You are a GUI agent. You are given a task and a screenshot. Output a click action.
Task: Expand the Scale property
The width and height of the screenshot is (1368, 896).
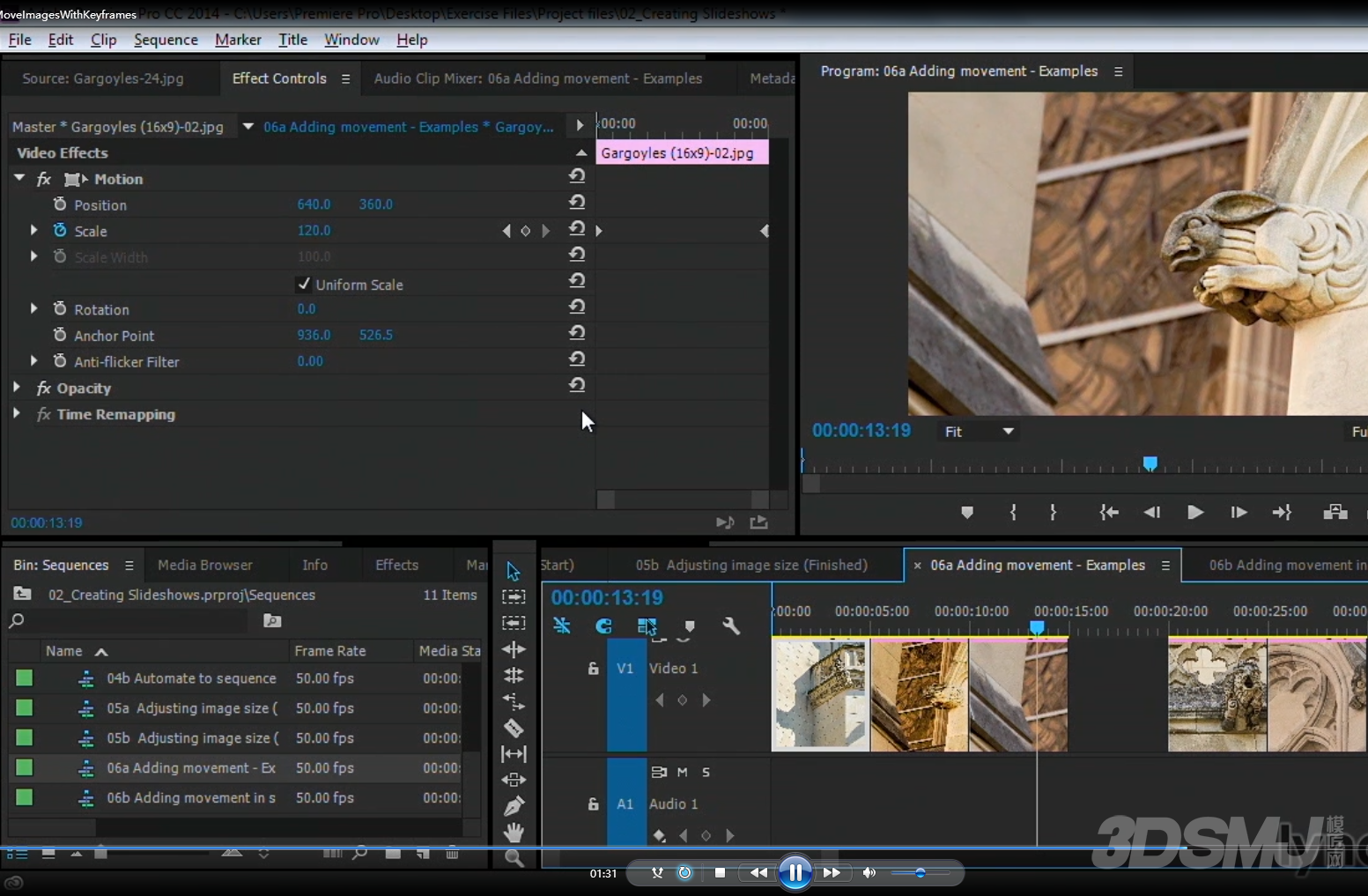click(x=33, y=230)
